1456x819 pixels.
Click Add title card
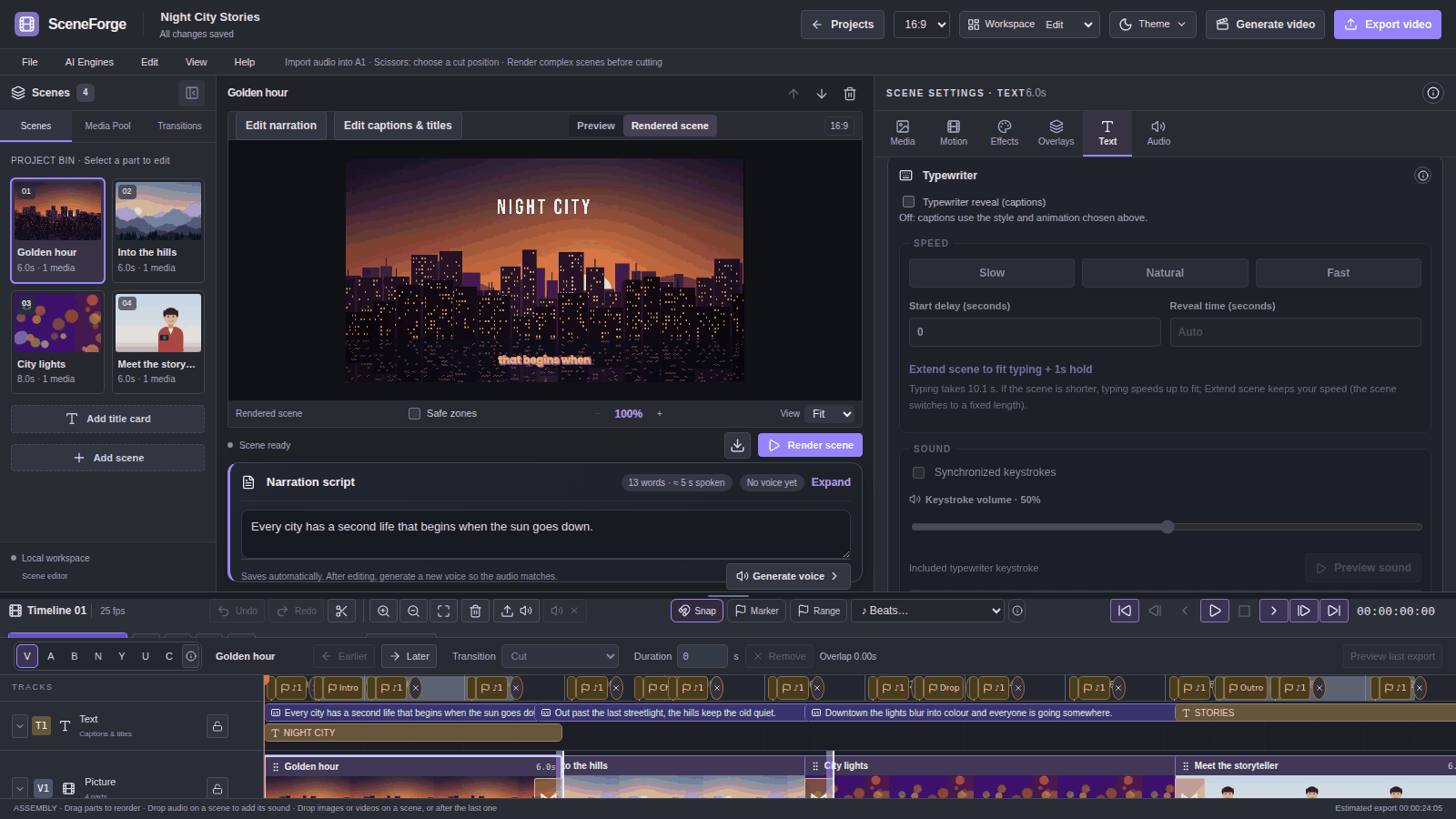[x=107, y=419]
